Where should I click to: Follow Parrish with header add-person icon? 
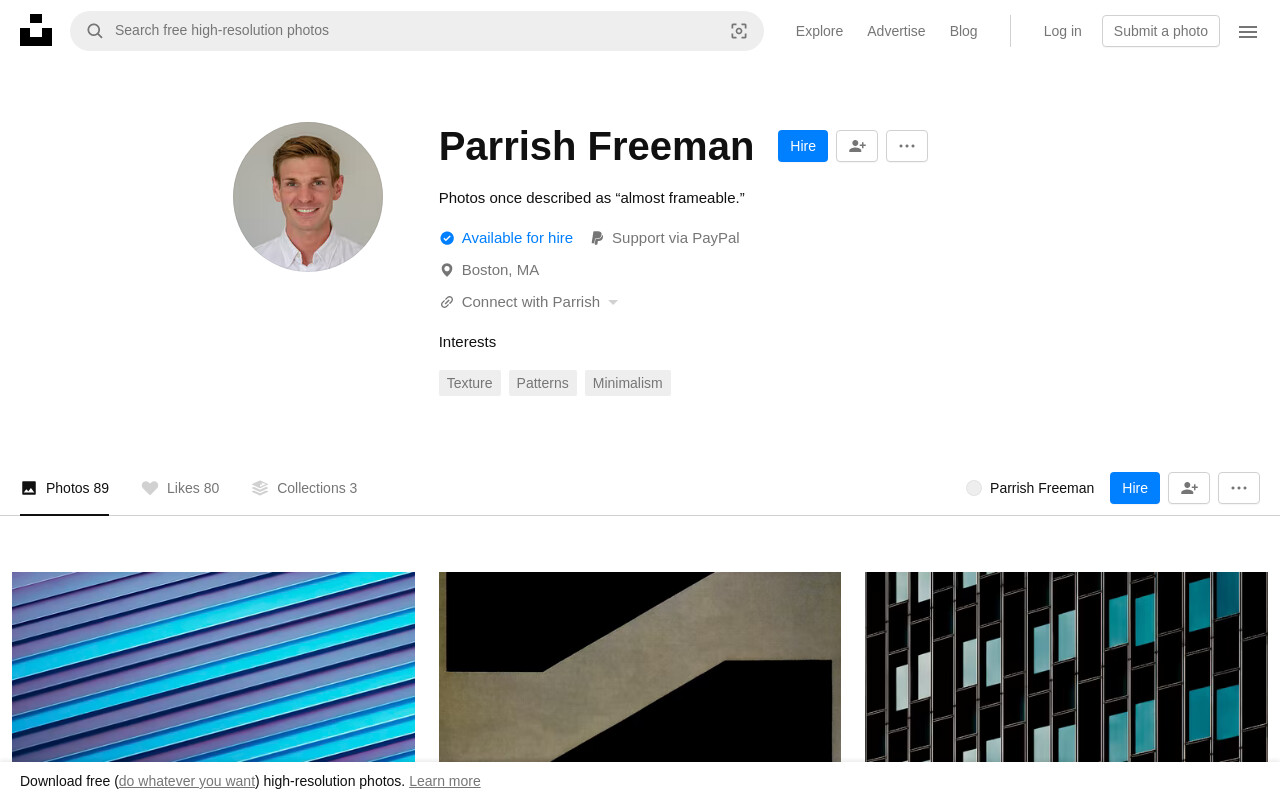pyautogui.click(x=857, y=146)
